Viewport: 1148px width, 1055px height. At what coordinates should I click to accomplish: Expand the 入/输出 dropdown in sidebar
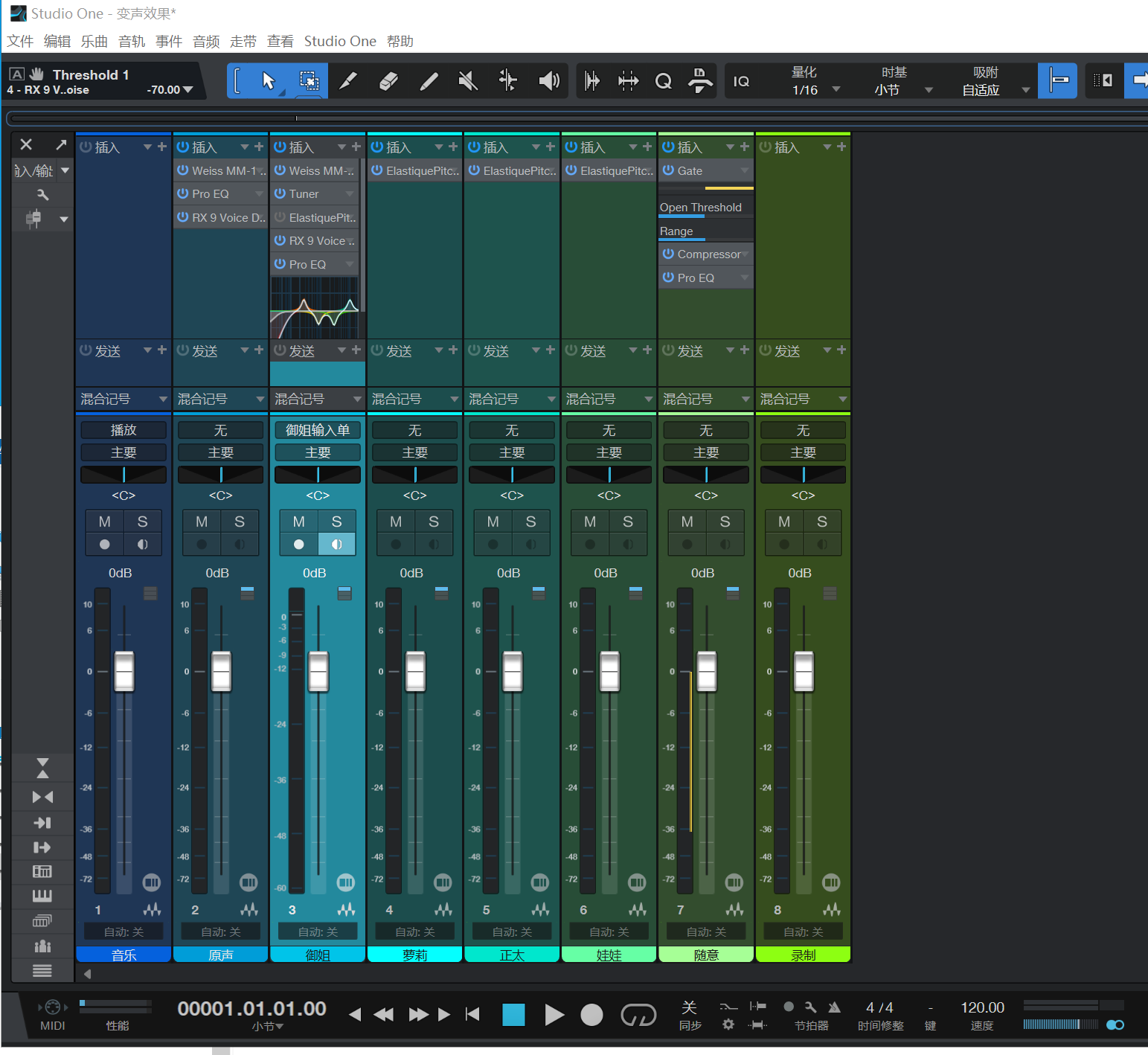[65, 170]
